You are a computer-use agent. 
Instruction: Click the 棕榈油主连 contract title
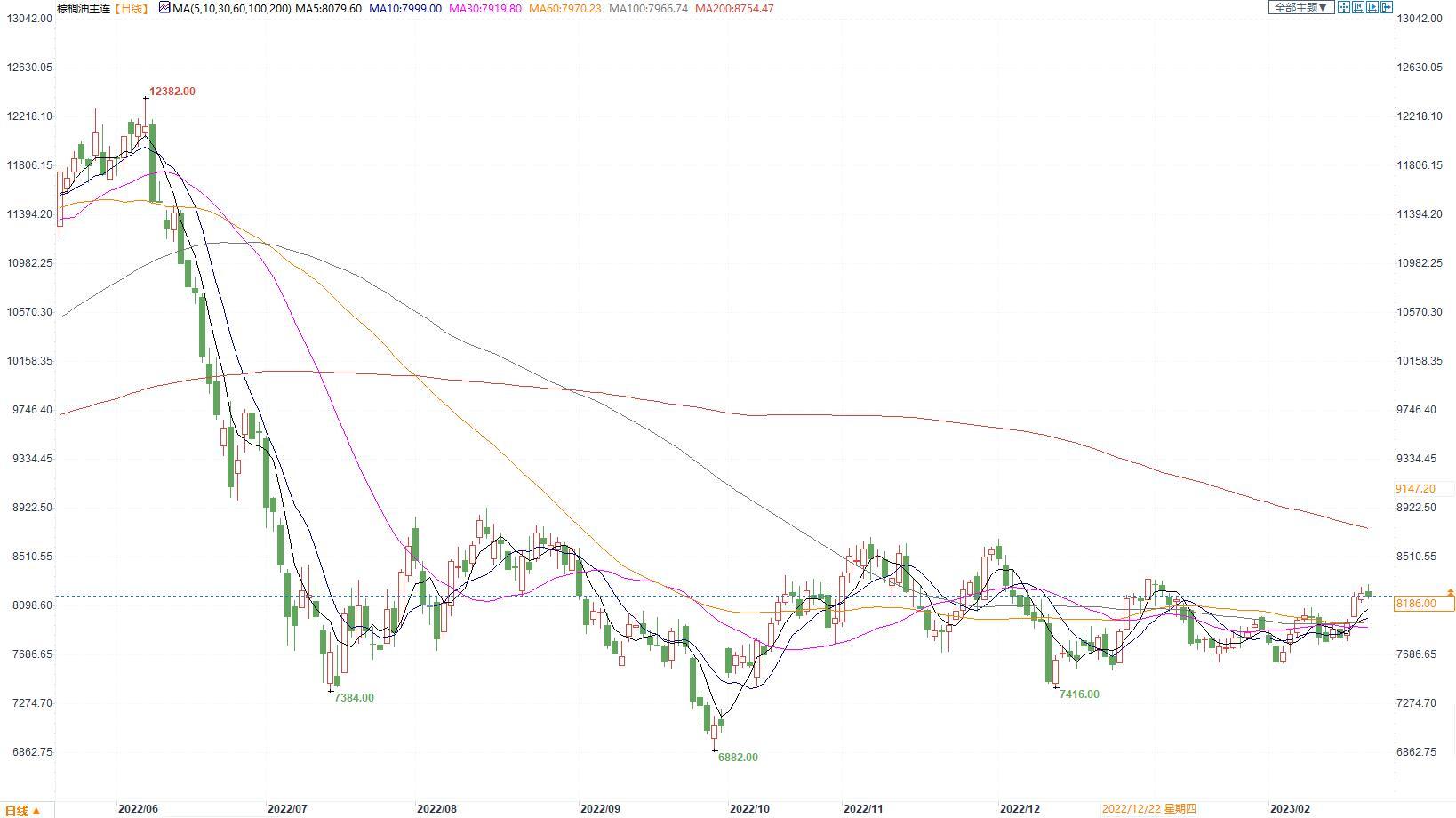click(84, 8)
